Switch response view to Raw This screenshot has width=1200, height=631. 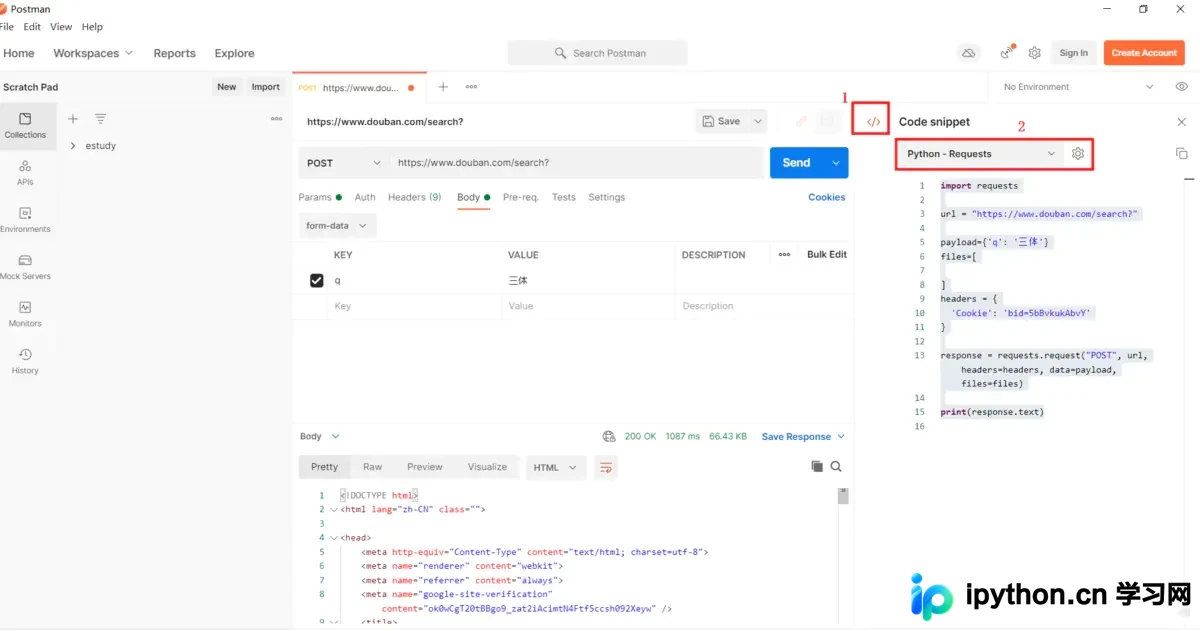[x=372, y=467]
